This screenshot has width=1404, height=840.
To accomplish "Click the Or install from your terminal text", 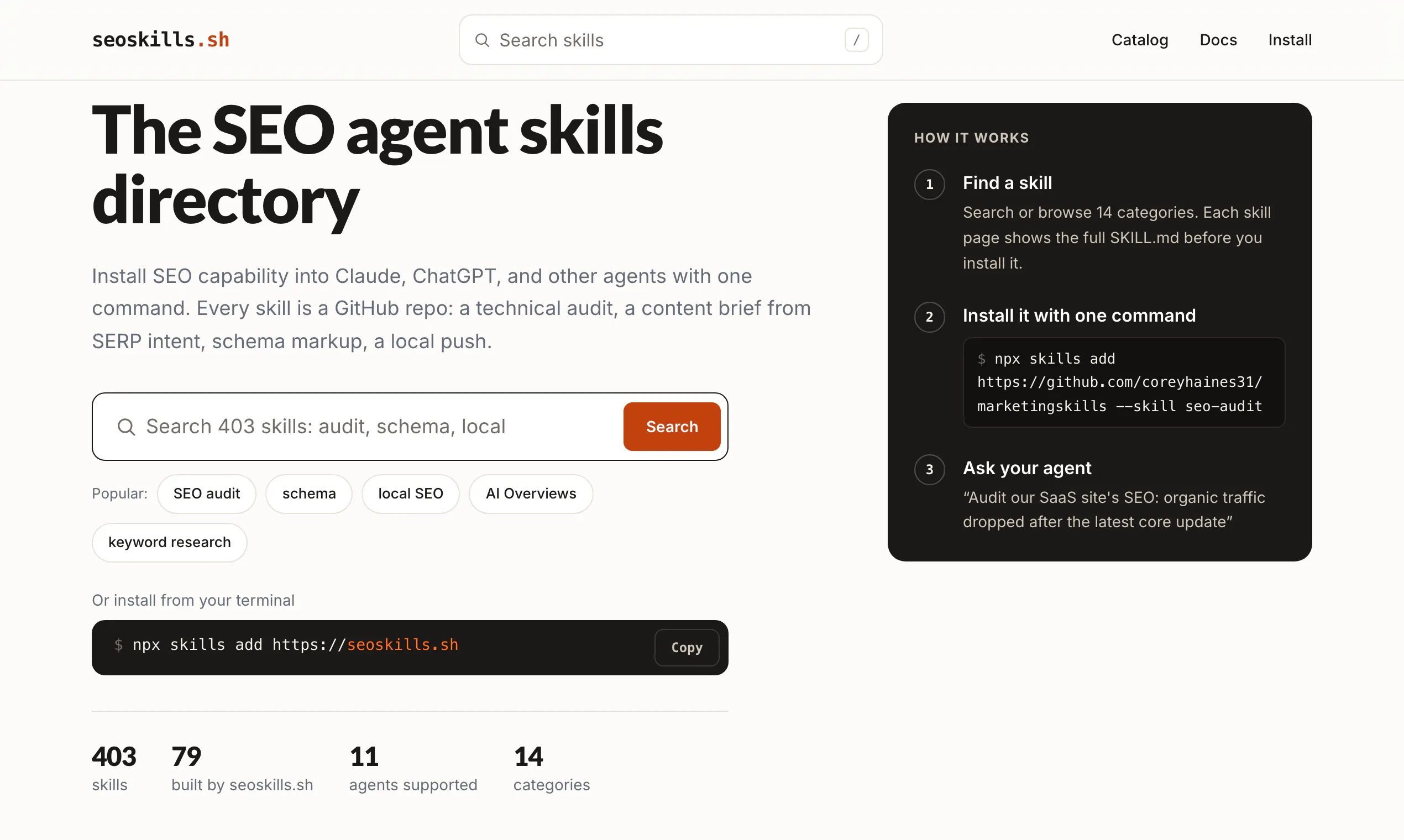I will click(x=193, y=600).
